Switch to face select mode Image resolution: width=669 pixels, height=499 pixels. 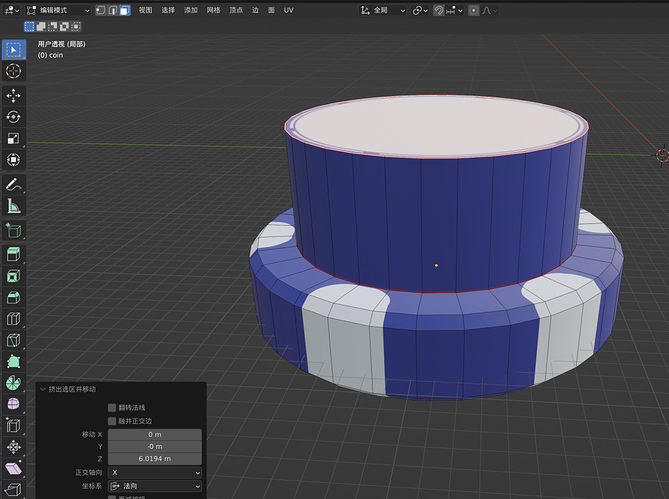pyautogui.click(x=125, y=10)
